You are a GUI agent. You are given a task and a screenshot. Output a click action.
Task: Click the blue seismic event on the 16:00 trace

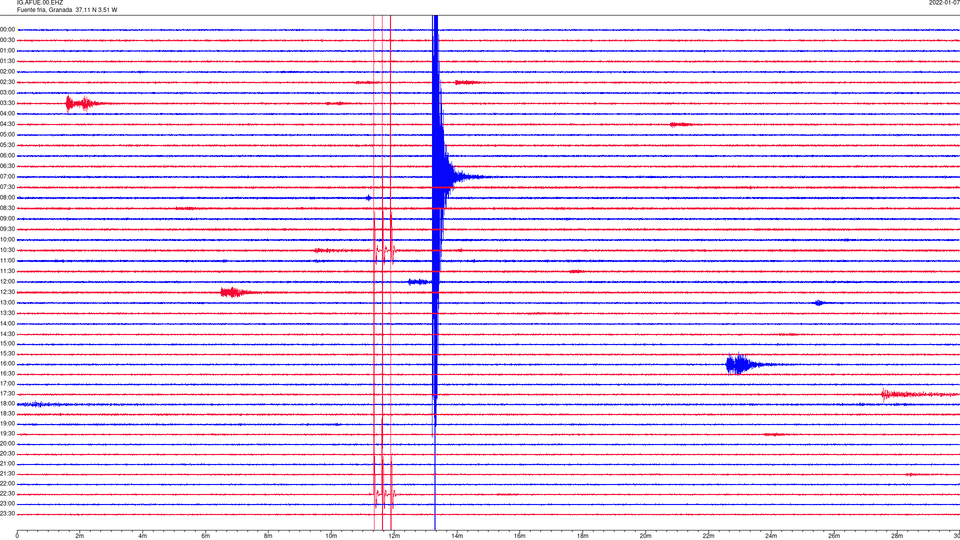tap(748, 364)
